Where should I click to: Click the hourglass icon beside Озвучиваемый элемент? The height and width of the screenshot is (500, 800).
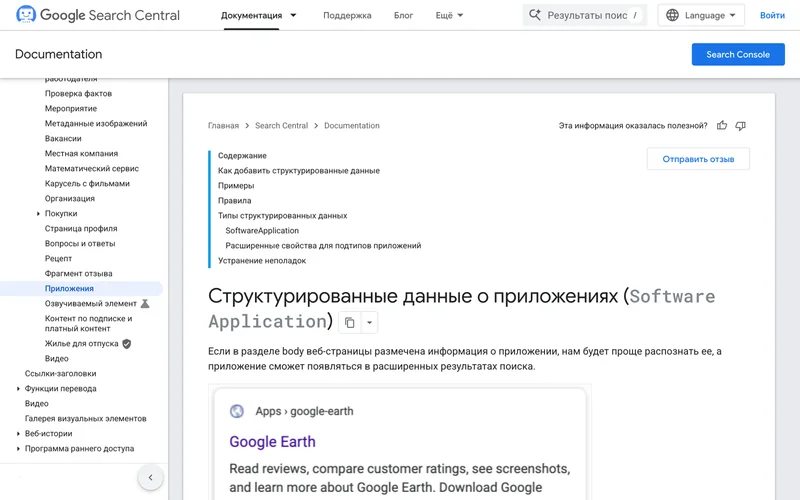[x=145, y=304]
